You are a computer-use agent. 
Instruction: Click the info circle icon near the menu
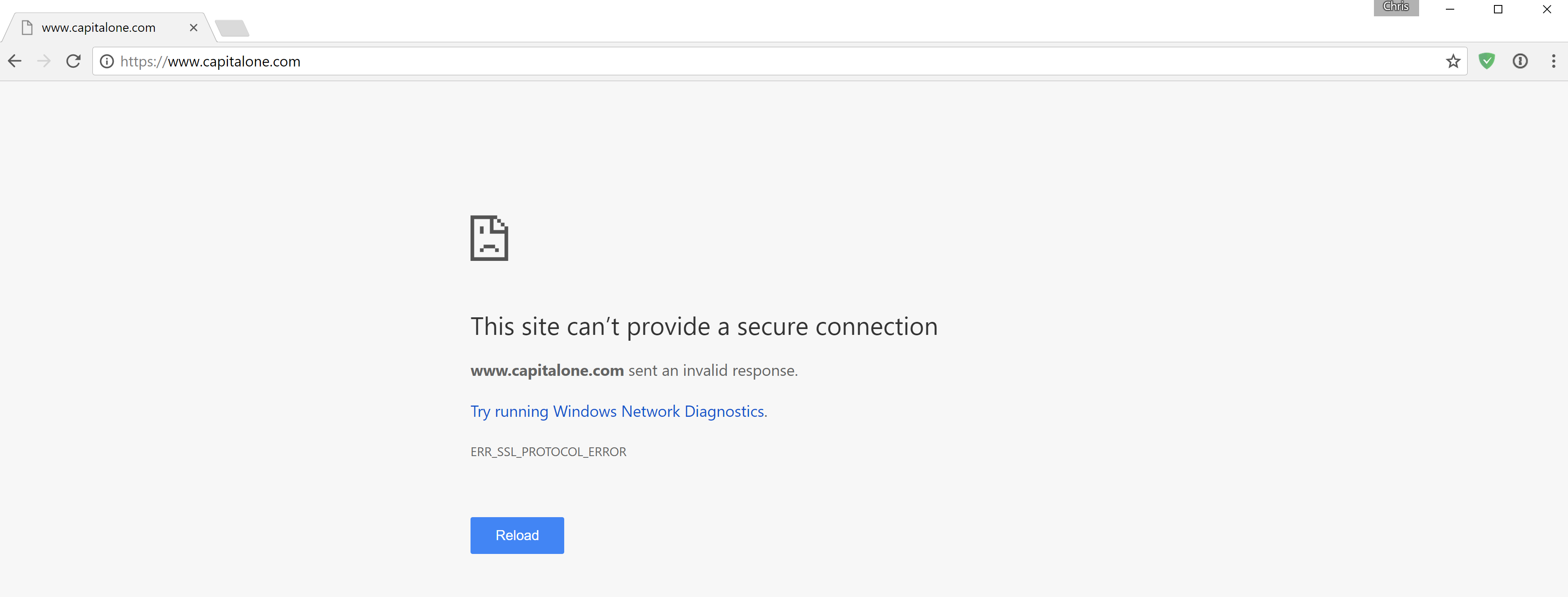(x=1520, y=61)
